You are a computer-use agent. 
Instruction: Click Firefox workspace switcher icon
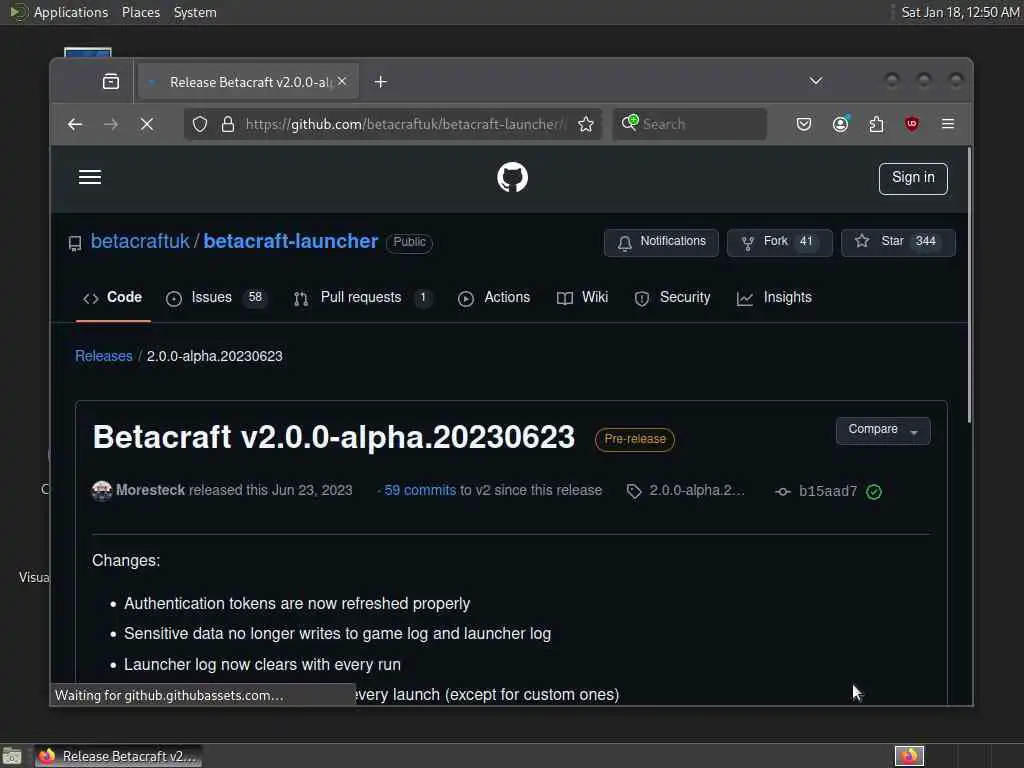pos(909,756)
